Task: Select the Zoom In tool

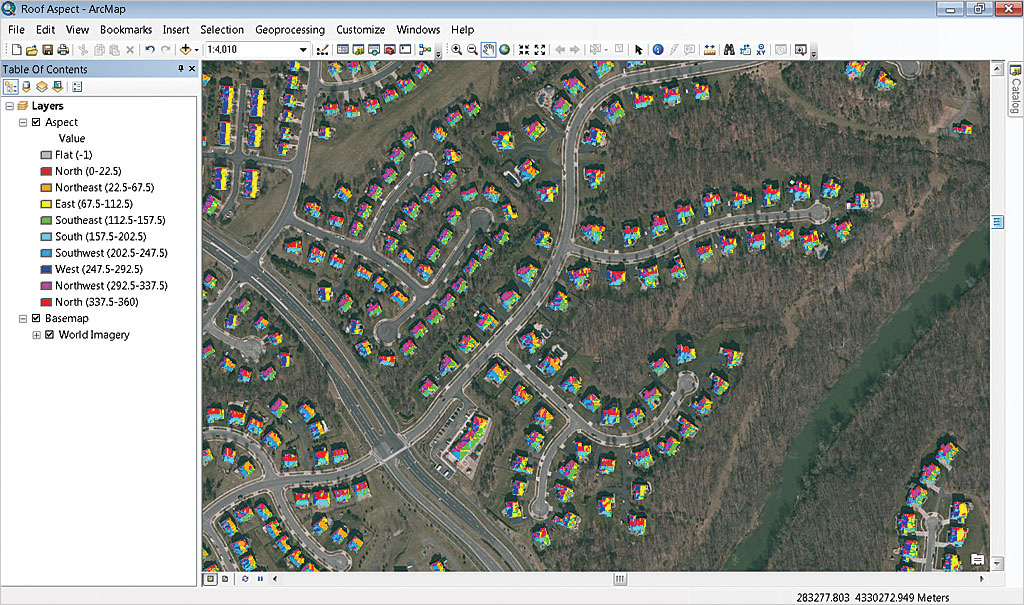Action: pos(456,50)
